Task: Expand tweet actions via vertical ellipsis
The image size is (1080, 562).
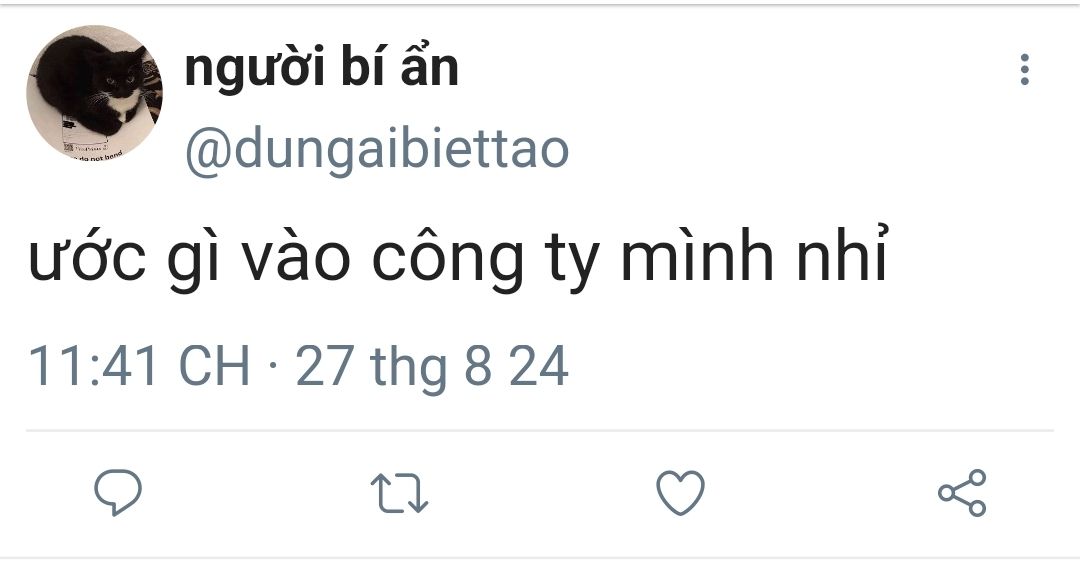Action: 1025,70
